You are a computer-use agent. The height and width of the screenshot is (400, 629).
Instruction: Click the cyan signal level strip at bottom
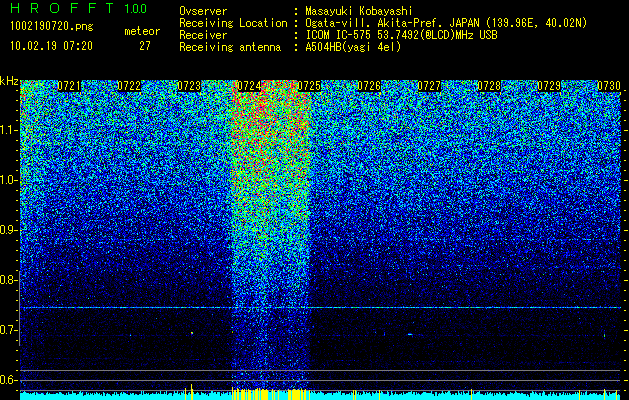pyautogui.click(x=320, y=395)
